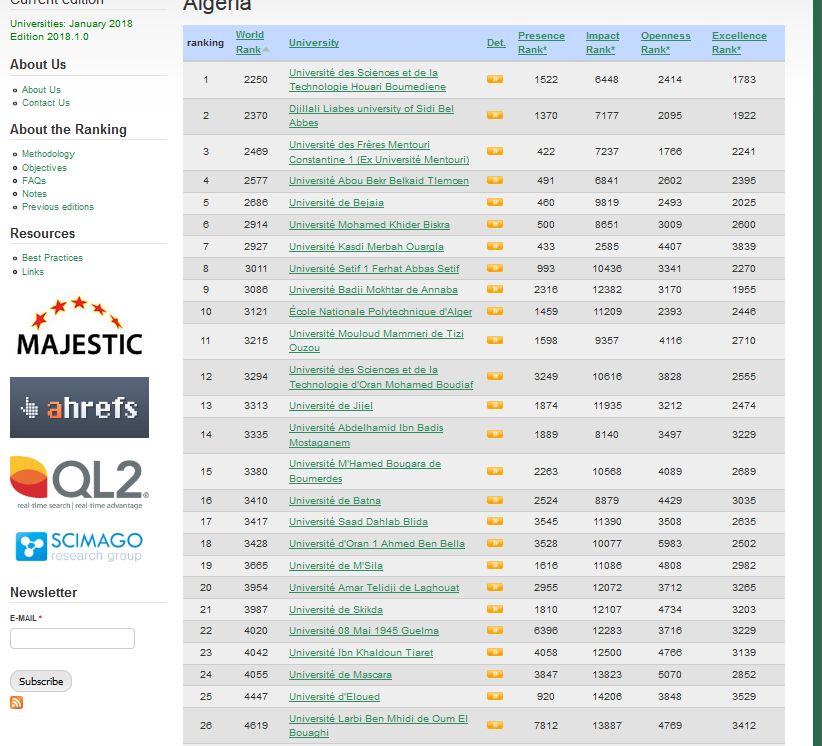This screenshot has height=746, width=822.
Task: Open details icon for Université Ibn Khaldoun Tiaret
Action: 494,652
